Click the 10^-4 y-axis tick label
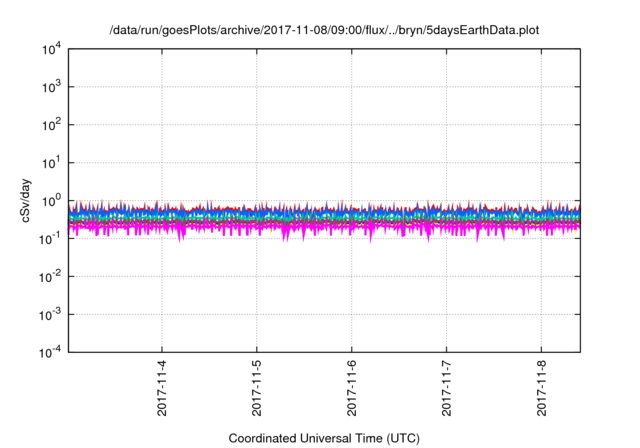640x448 pixels. point(50,352)
